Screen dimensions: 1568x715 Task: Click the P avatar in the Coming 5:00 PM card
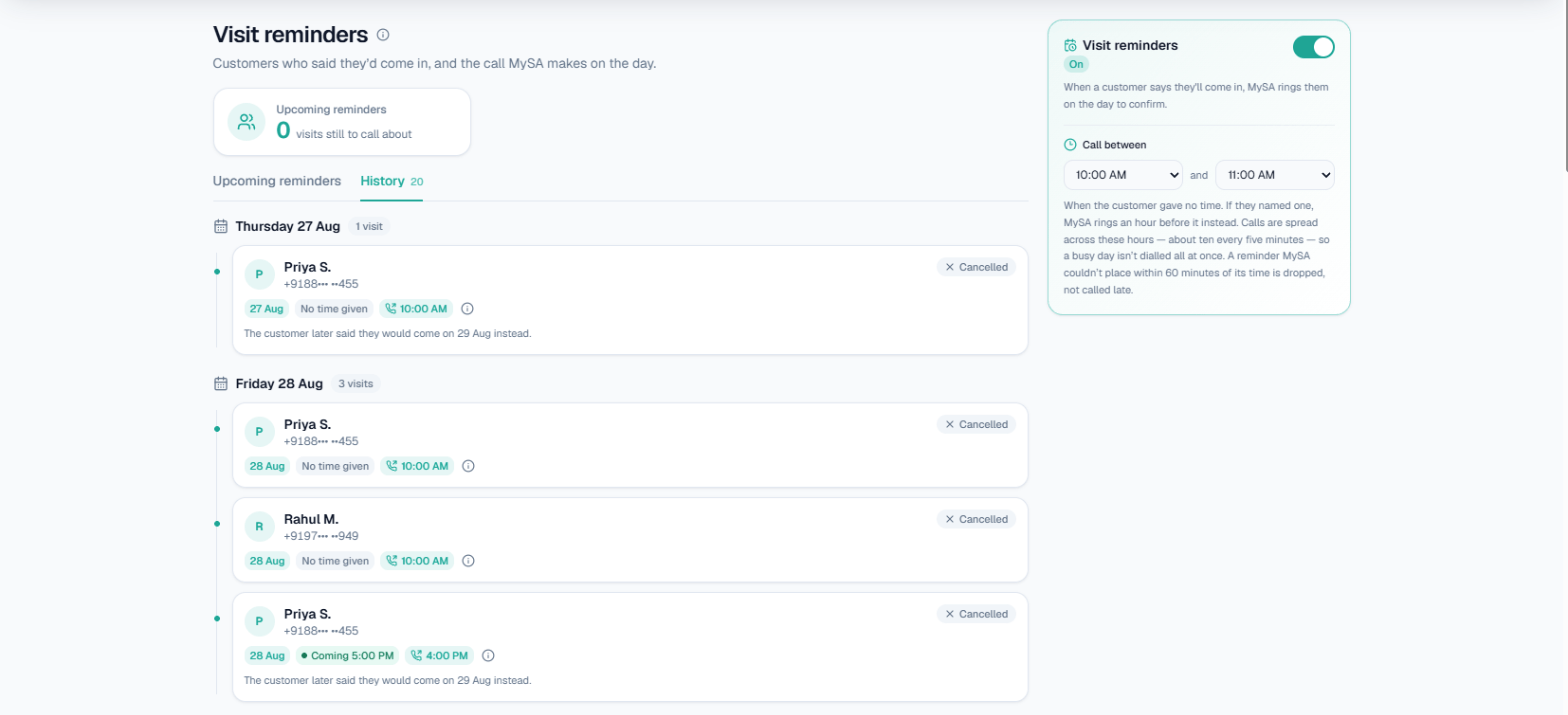pyautogui.click(x=259, y=621)
